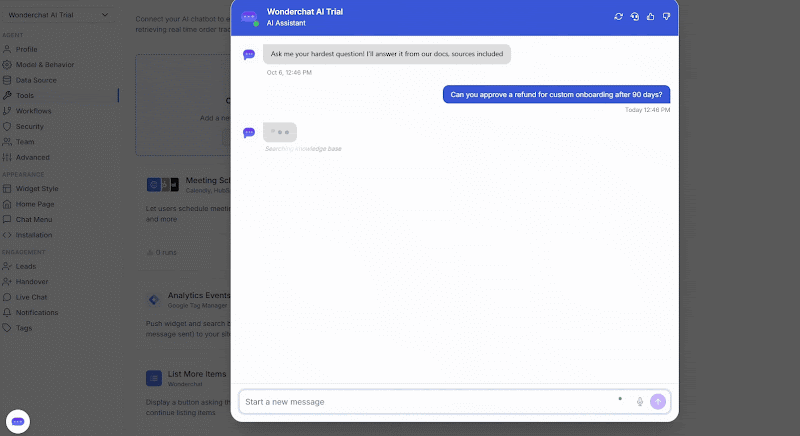Click the Profile person icon in sidebar
Viewport: 800px width, 436px height.
click(x=7, y=49)
